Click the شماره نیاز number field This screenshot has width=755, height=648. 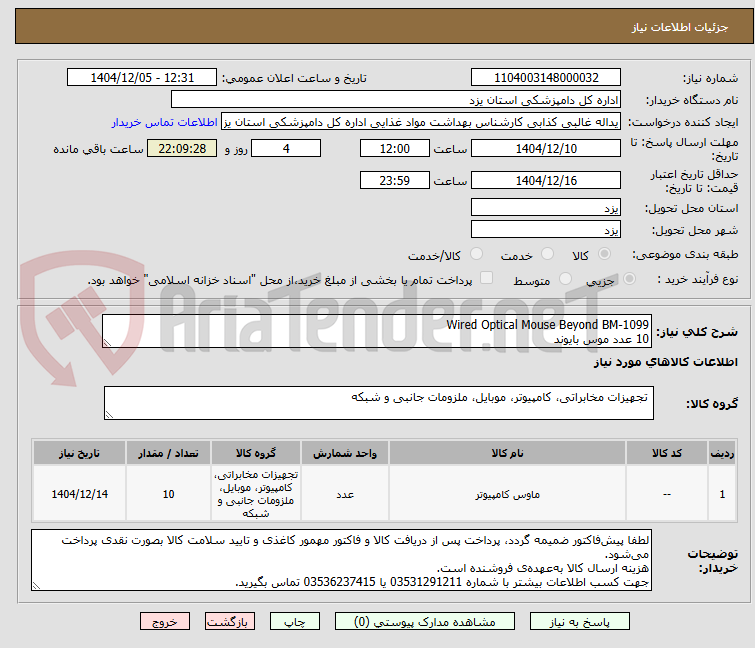(x=546, y=78)
